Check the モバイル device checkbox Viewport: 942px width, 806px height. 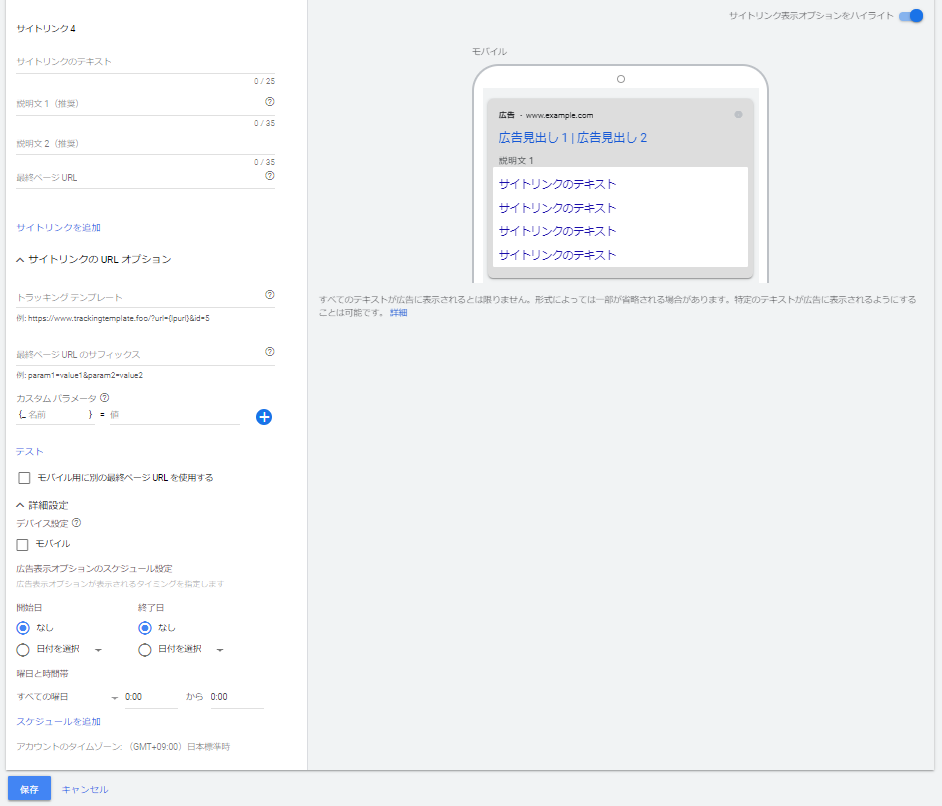22,545
